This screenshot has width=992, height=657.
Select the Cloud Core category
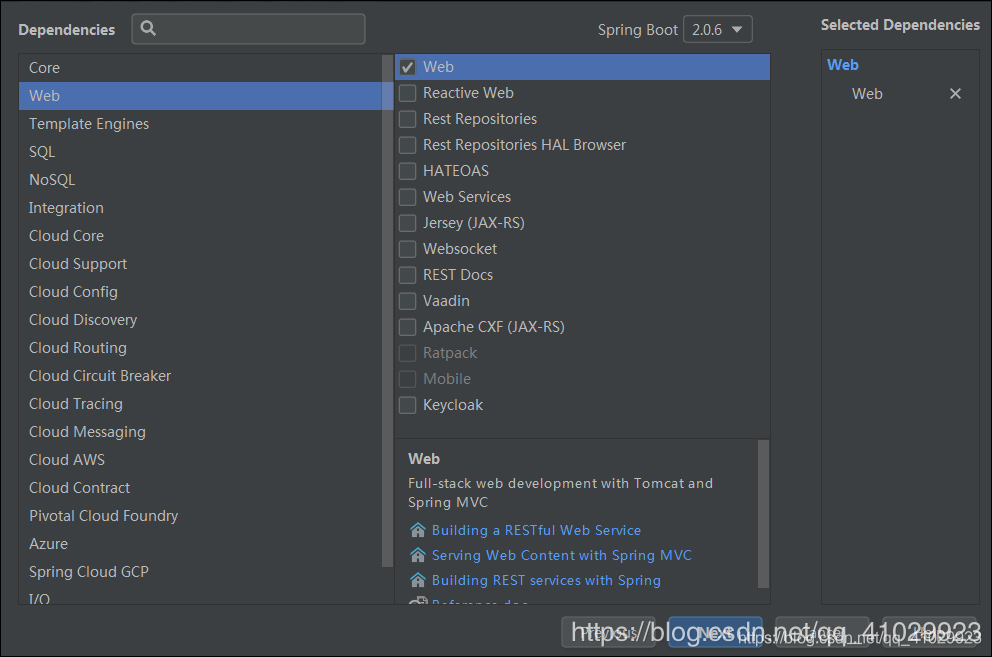(x=201, y=235)
